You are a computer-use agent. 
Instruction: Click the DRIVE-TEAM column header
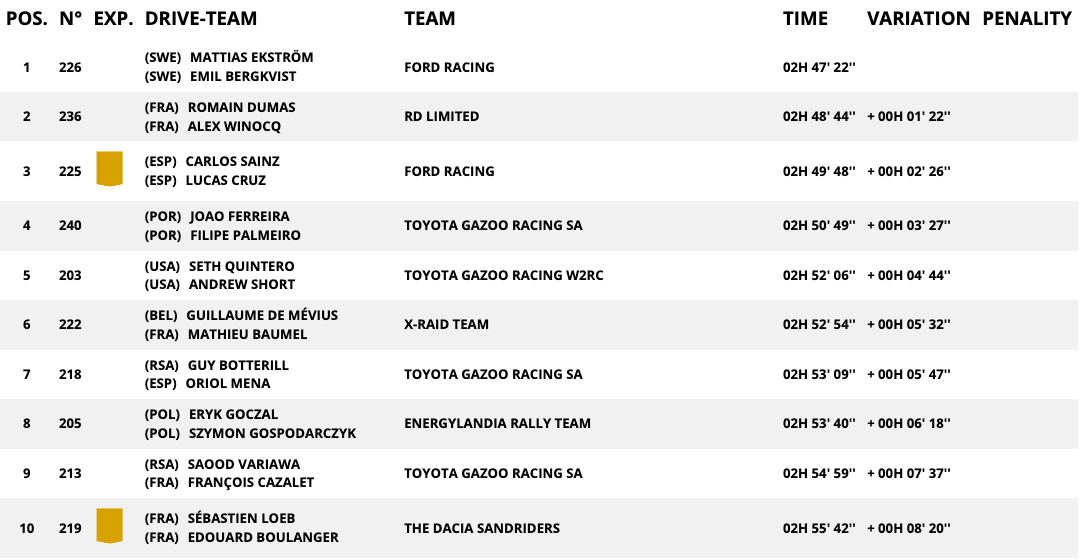201,18
